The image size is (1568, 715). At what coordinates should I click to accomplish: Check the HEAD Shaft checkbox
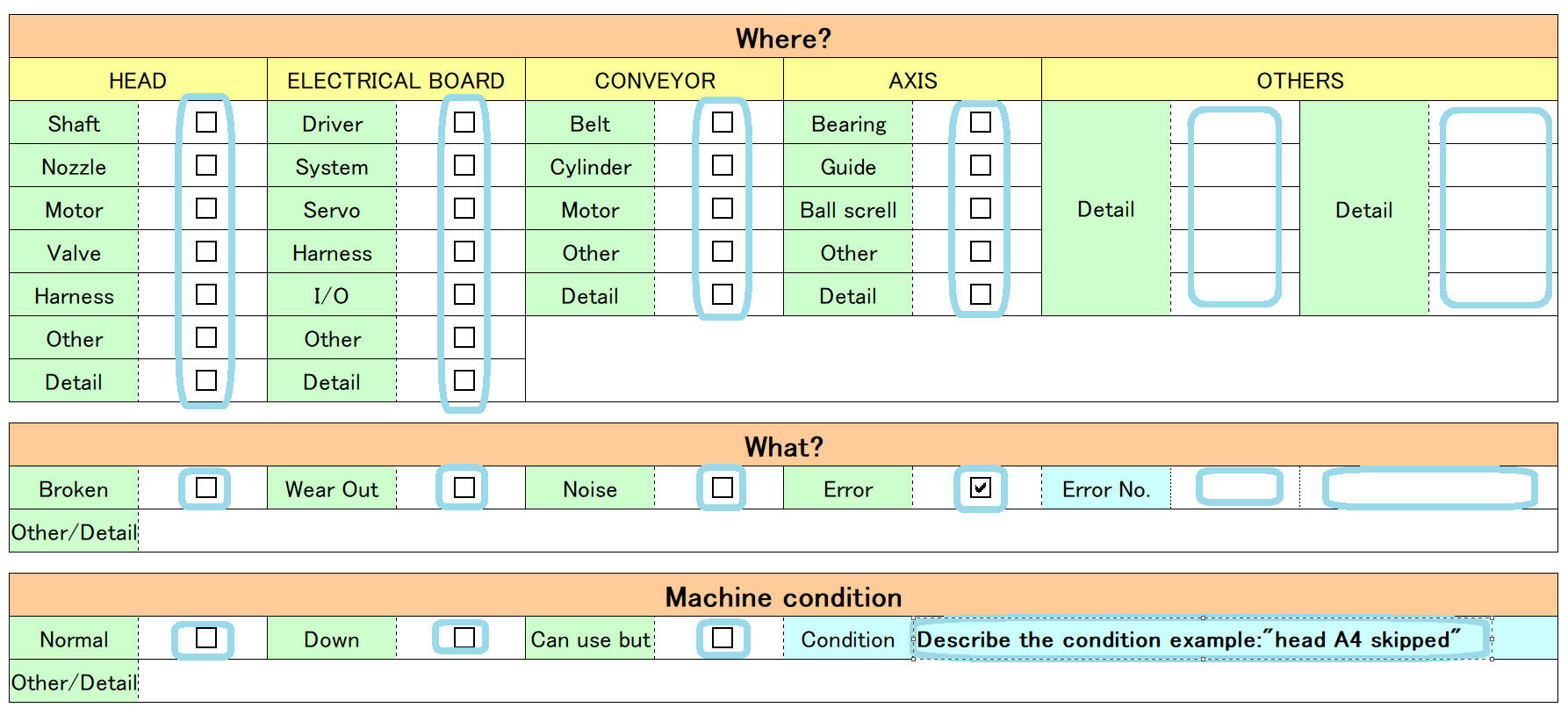tap(206, 122)
